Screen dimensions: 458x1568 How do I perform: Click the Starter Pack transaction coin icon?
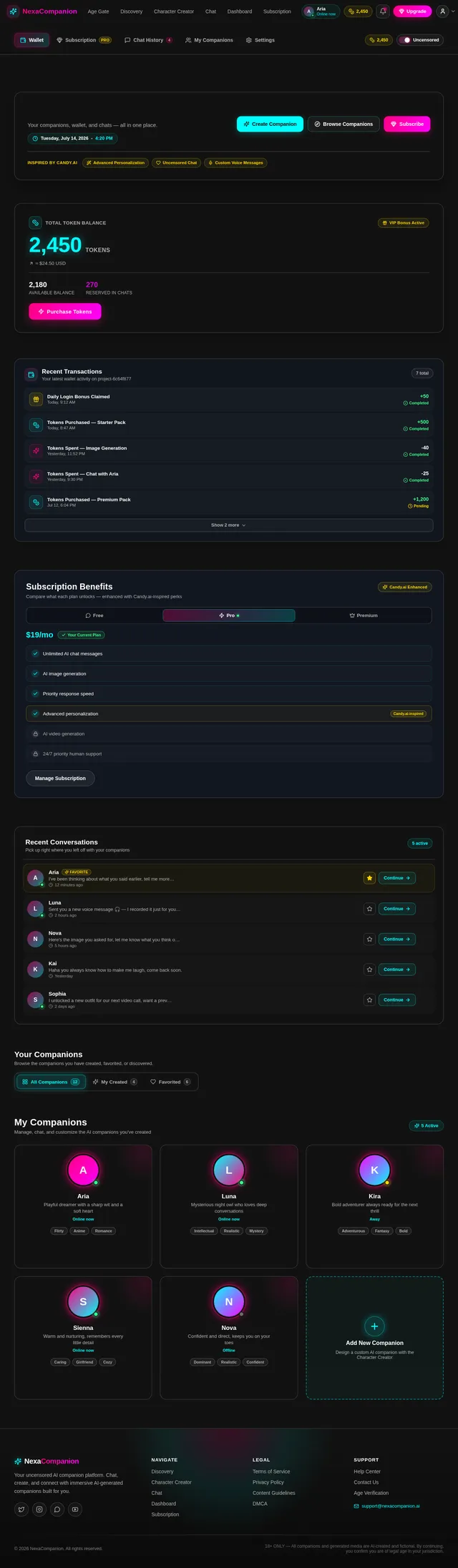pos(35,425)
